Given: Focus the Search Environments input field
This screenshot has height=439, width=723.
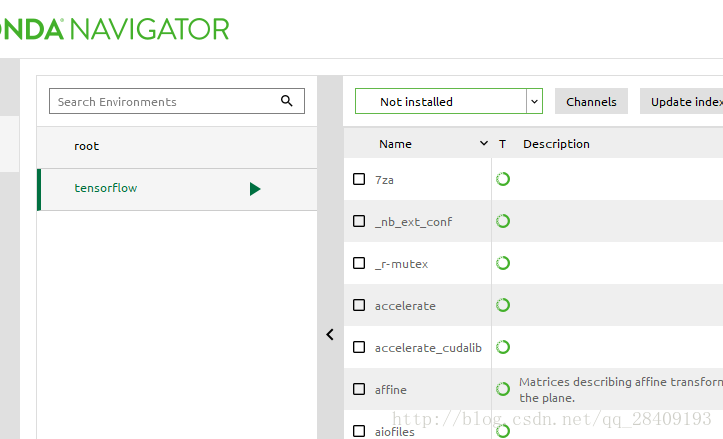Looking at the screenshot, I should (x=177, y=101).
